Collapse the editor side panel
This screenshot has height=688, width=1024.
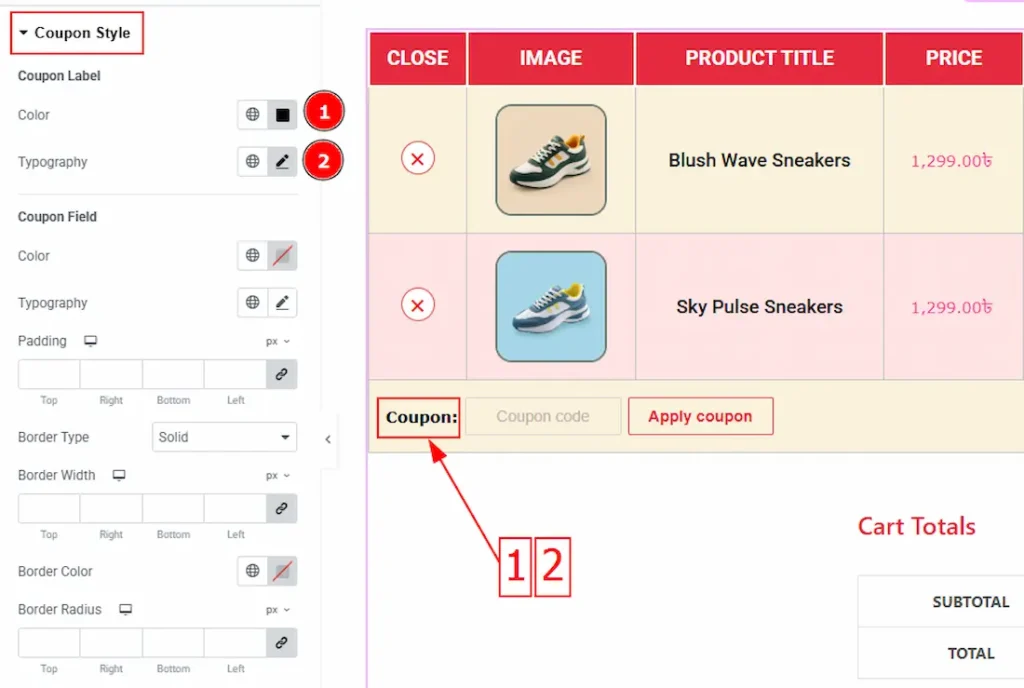(x=328, y=439)
